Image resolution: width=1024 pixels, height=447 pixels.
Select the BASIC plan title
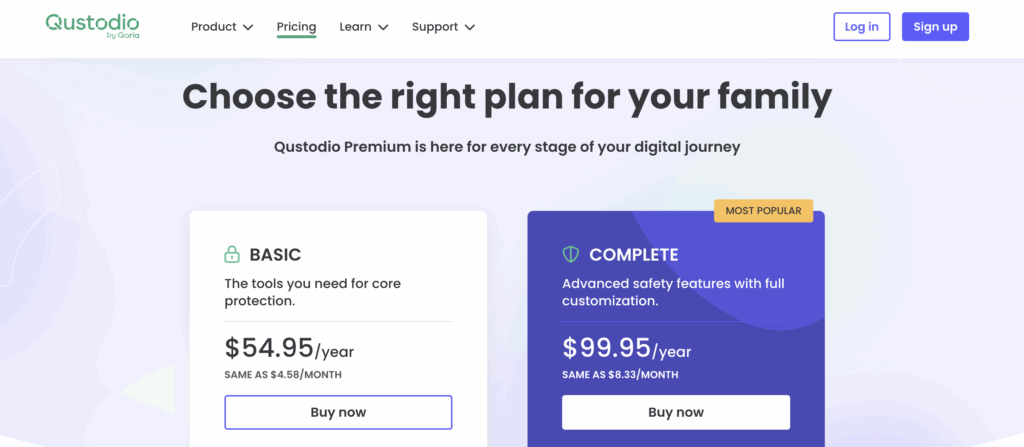[275, 255]
